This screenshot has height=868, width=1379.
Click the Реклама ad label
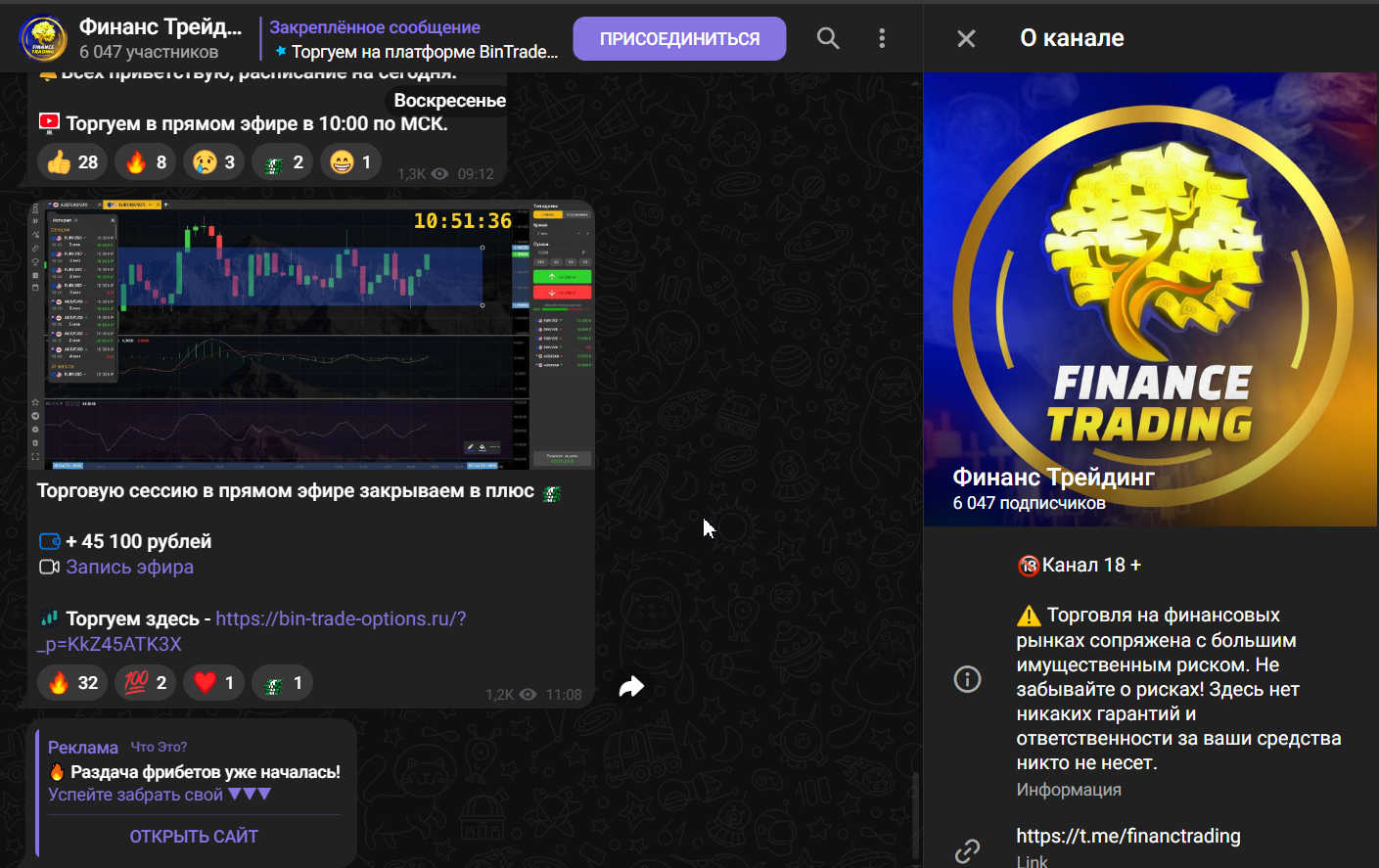tap(83, 748)
